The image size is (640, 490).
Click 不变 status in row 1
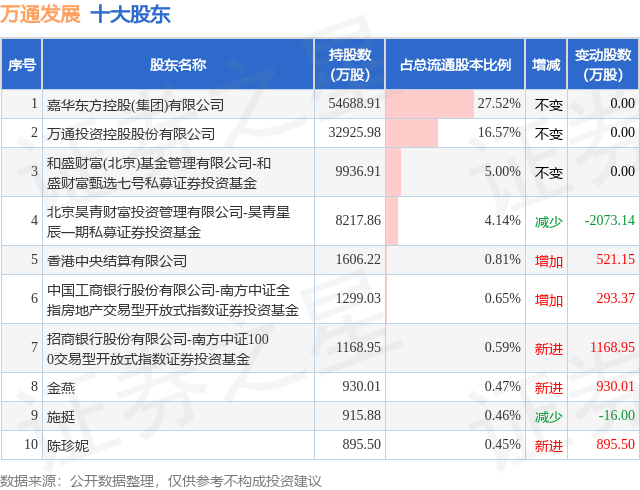tap(549, 105)
